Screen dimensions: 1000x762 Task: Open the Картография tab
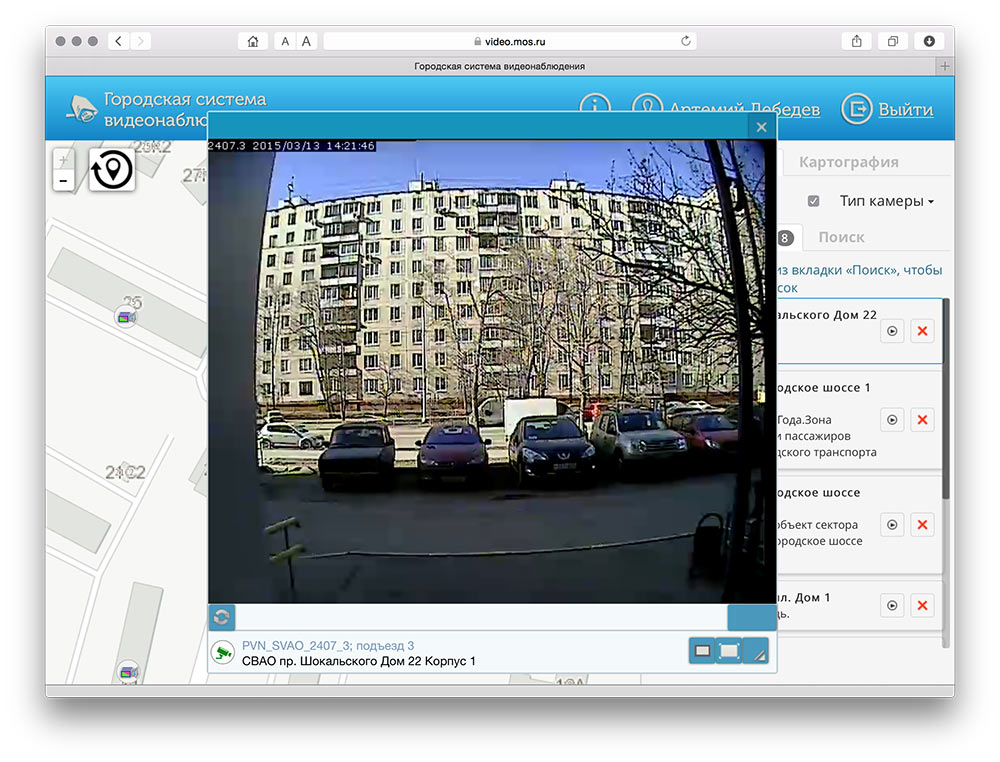849,162
